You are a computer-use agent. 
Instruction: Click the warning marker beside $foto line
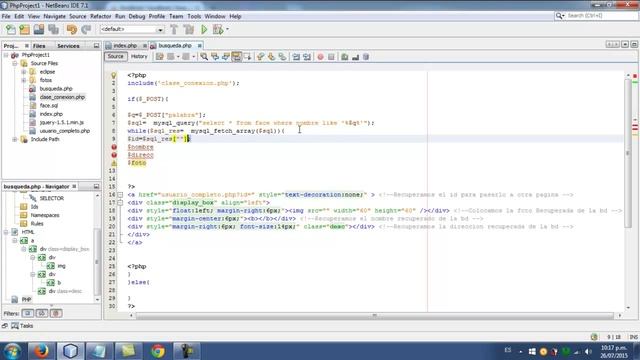[114, 163]
